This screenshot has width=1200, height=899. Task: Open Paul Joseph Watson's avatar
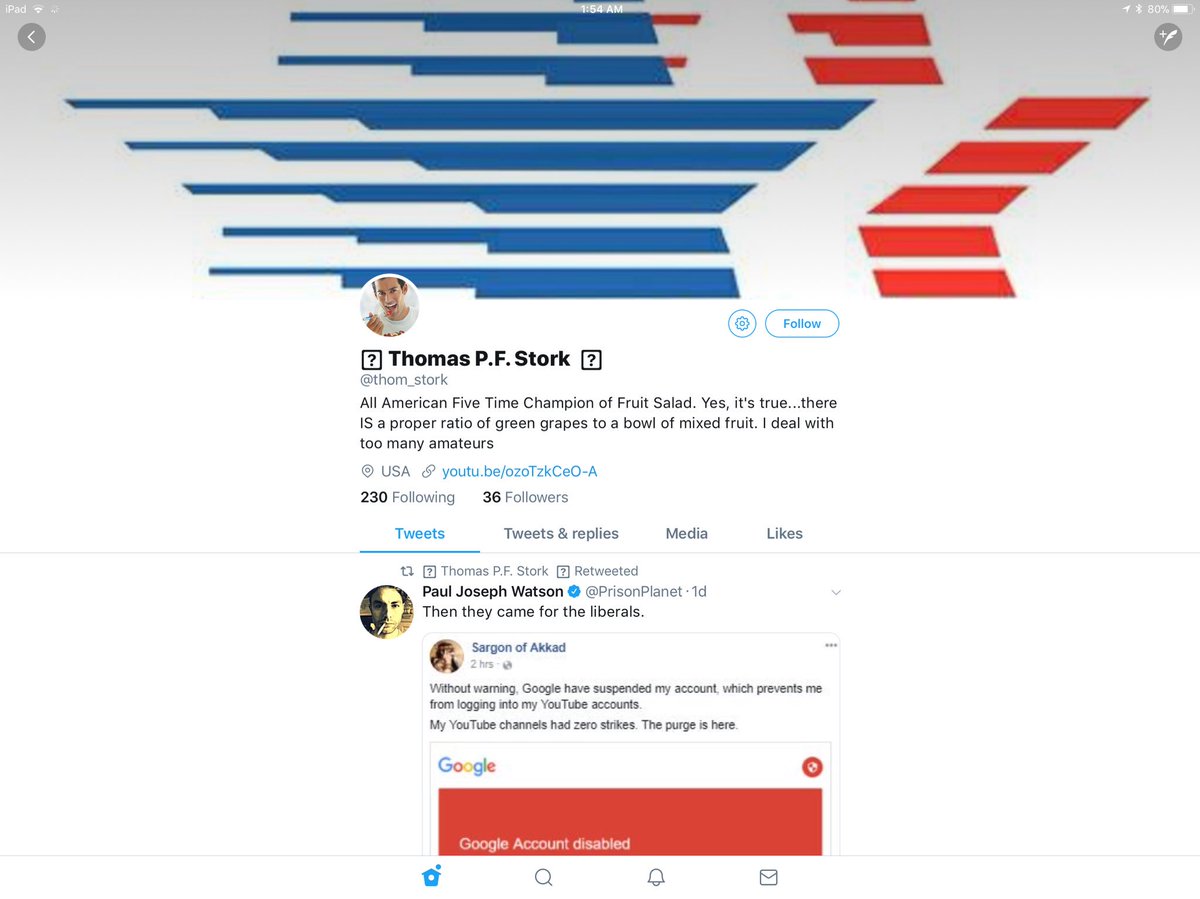coord(386,611)
